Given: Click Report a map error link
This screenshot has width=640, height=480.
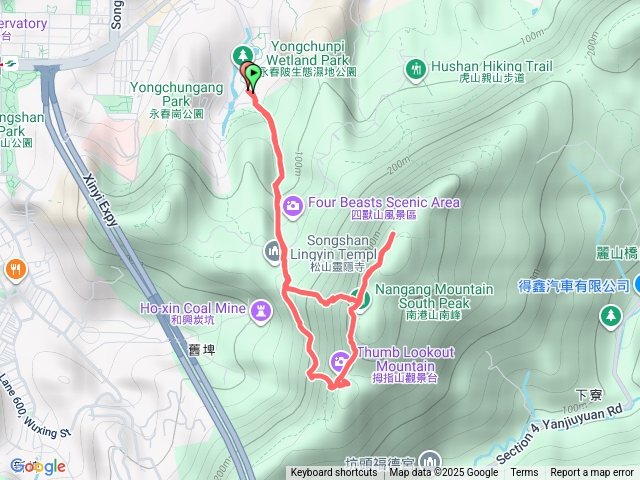Looking at the screenshot, I should click(x=591, y=473).
